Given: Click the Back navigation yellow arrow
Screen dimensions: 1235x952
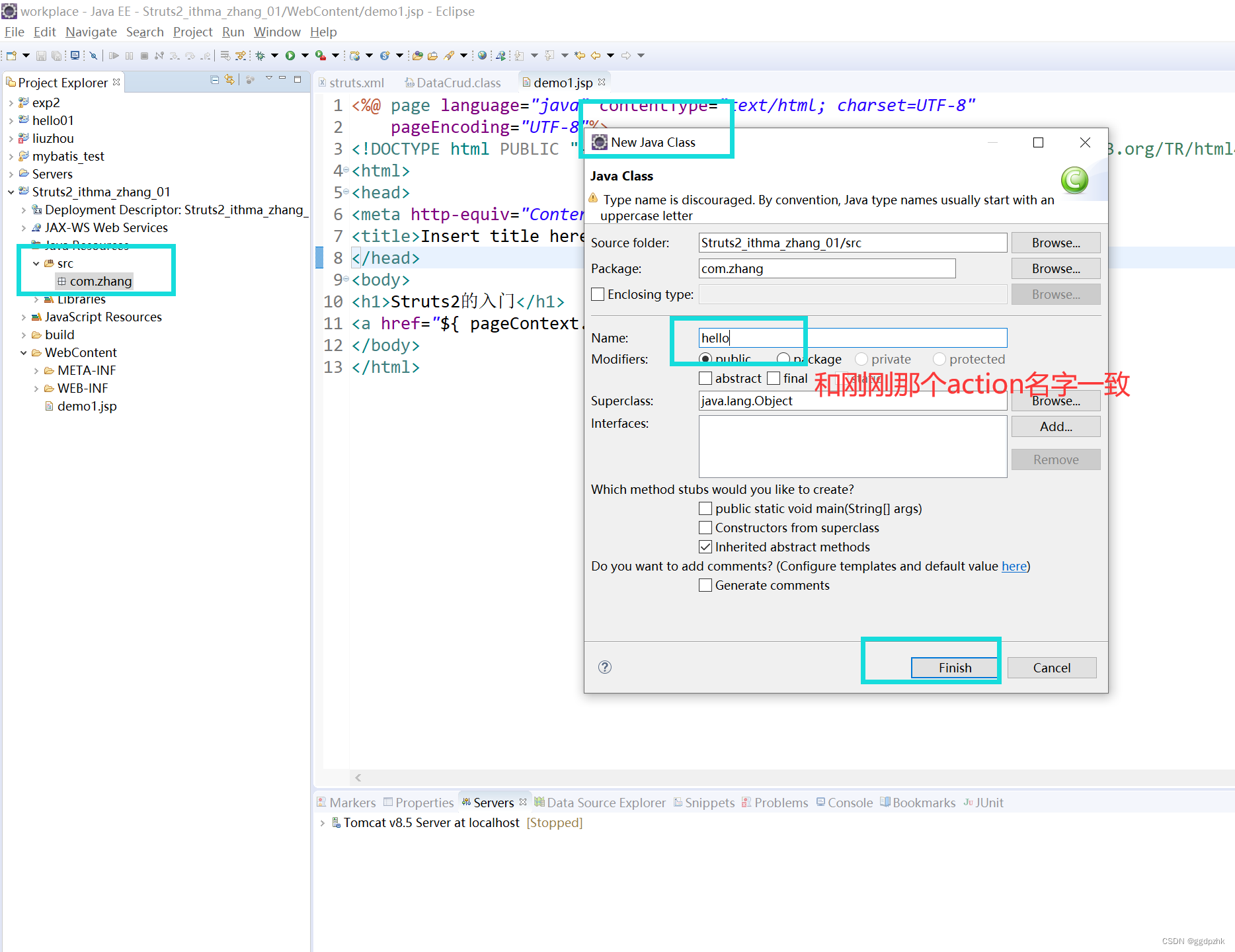Looking at the screenshot, I should point(595,56).
